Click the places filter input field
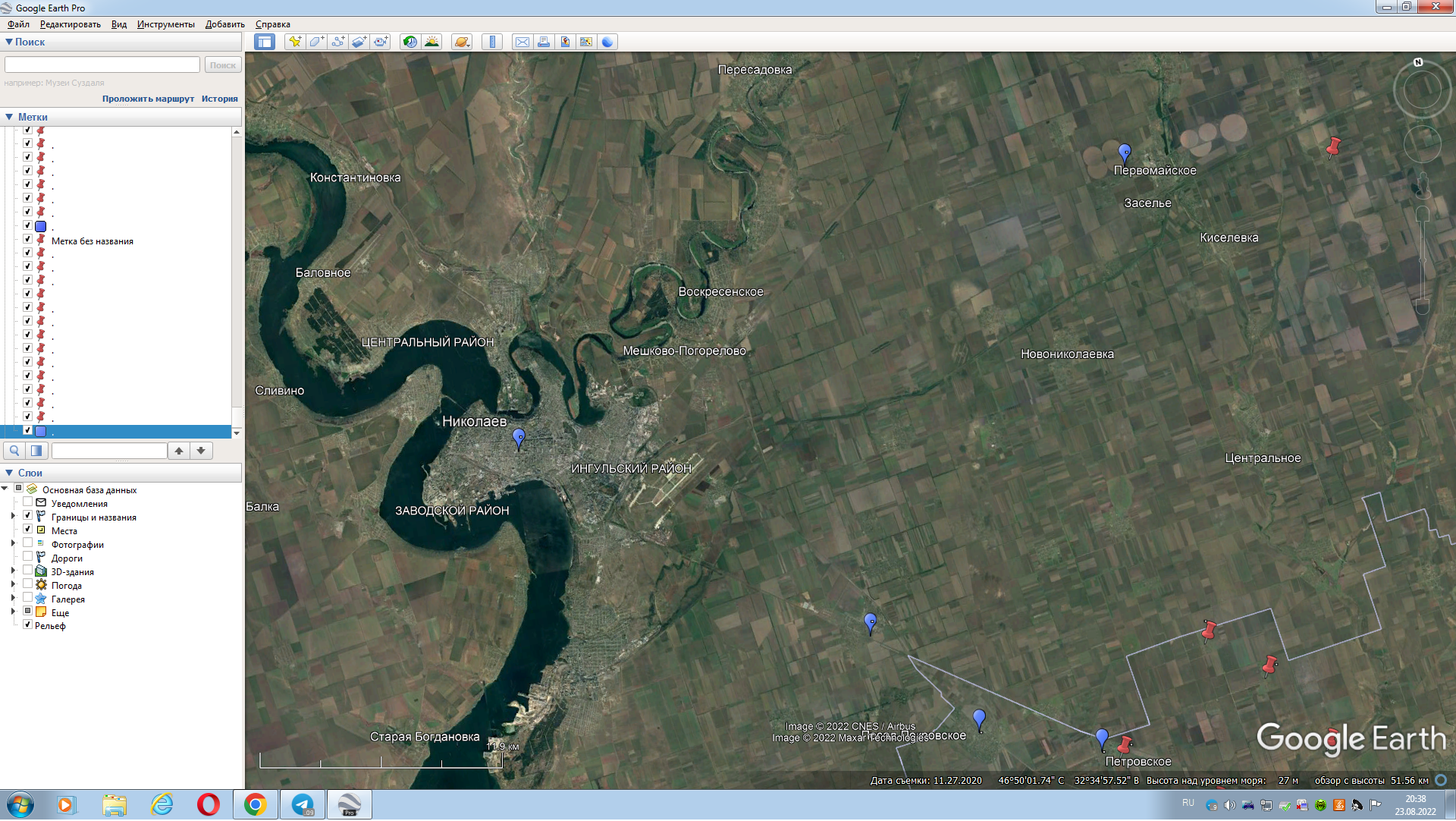1456x821 pixels. point(109,451)
